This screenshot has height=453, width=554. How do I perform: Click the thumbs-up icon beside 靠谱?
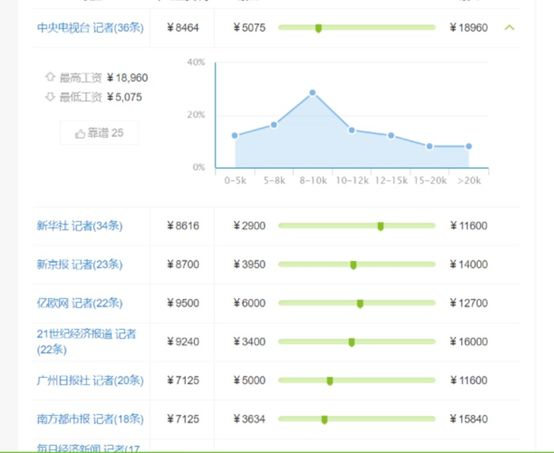pos(80,134)
